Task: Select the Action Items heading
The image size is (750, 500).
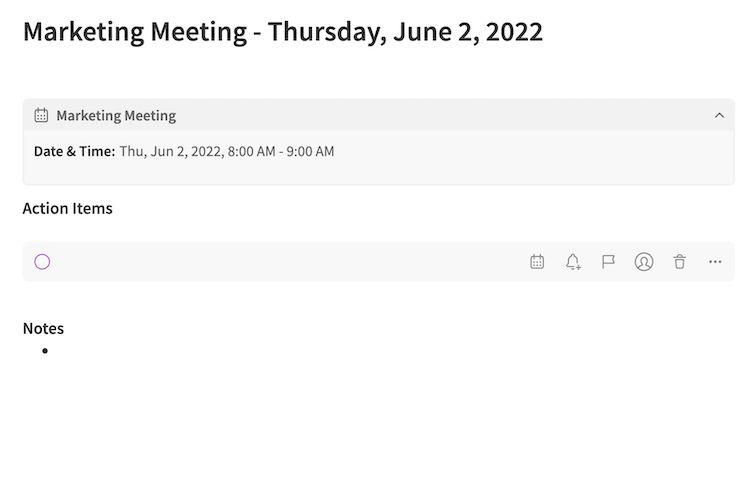Action: tap(67, 208)
